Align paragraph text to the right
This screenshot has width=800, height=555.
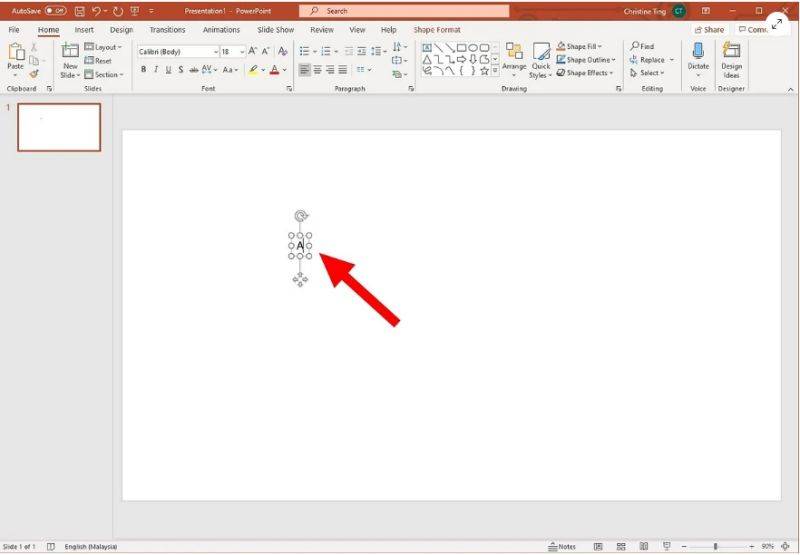point(330,69)
